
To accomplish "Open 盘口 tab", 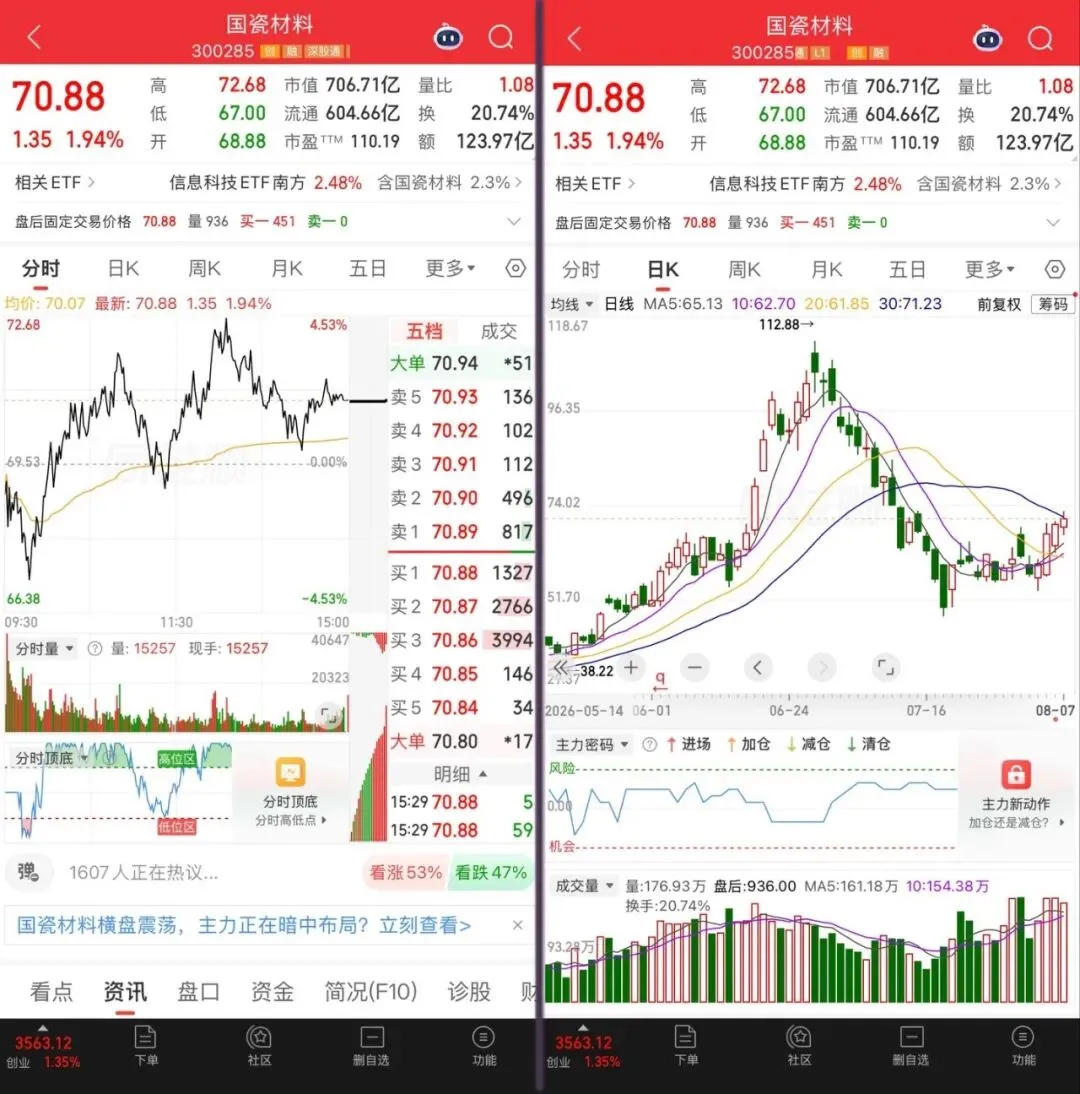I will point(198,991).
